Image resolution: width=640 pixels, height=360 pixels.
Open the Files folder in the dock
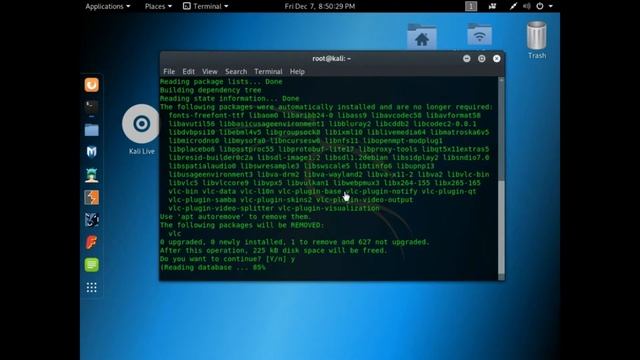point(91,130)
